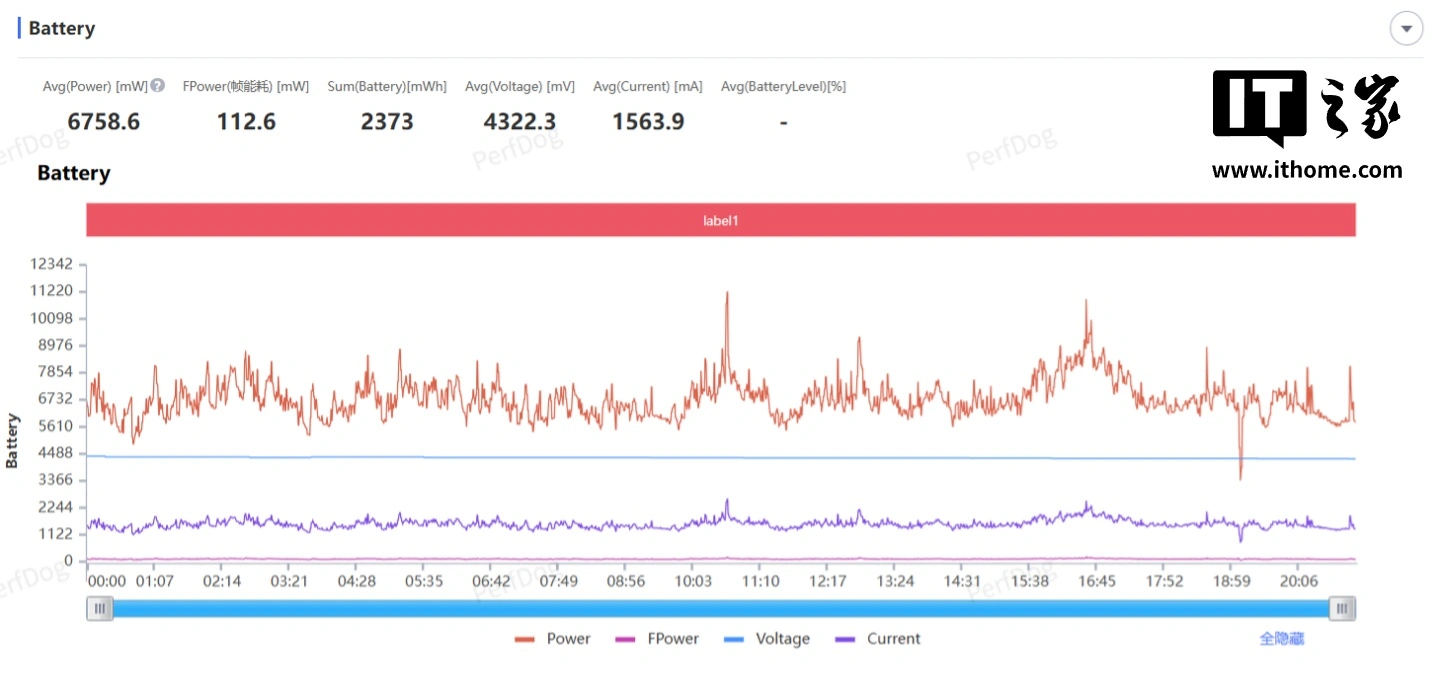Image resolution: width=1440 pixels, height=692 pixels.
Task: Select the red label1 bar
Action: pyautogui.click(x=720, y=220)
